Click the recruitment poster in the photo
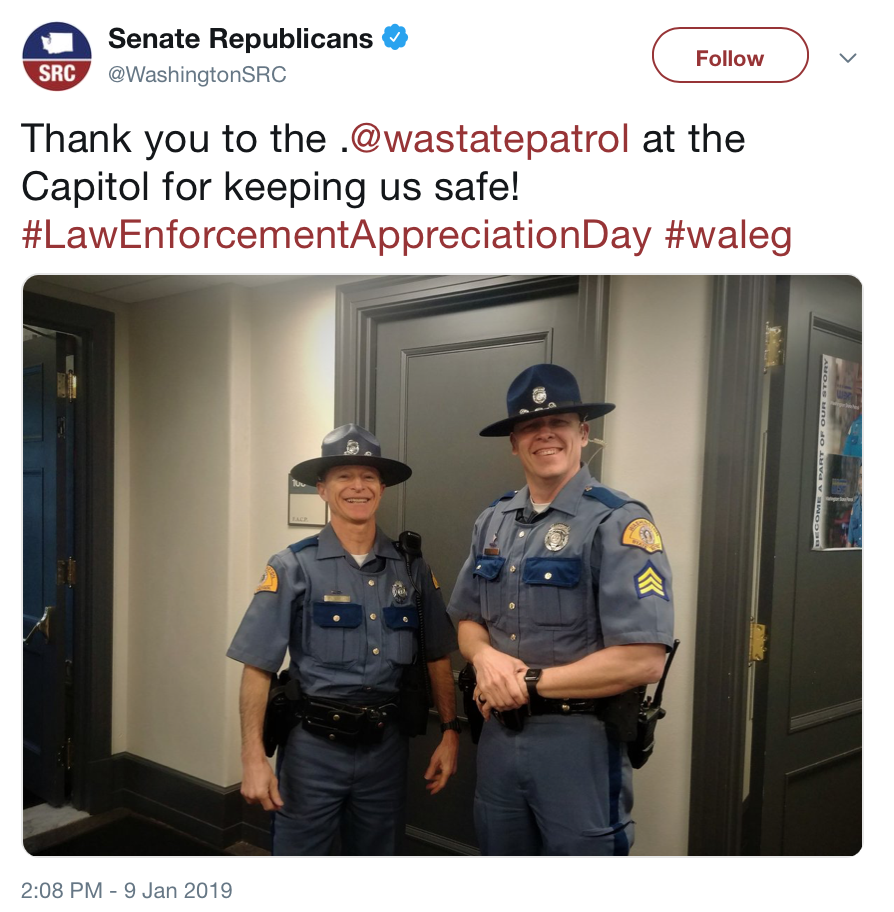The image size is (894, 912). [x=837, y=451]
